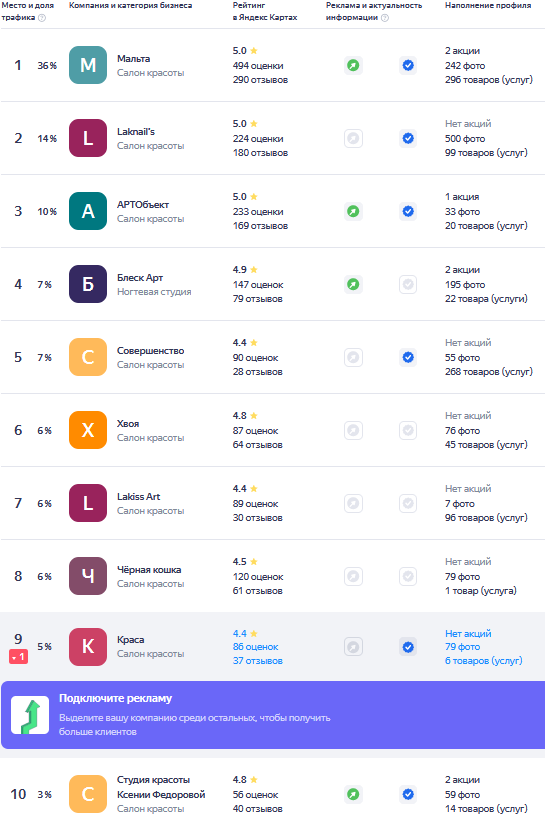Click Краса's 6 товаров (услуг) link
This screenshot has height=825, width=545.
(483, 661)
